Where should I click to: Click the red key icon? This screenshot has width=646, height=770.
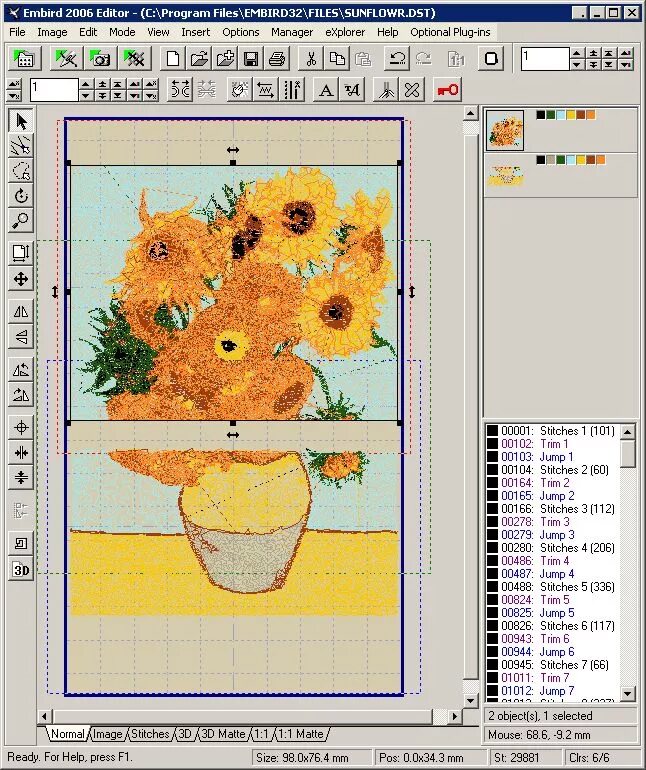[x=448, y=90]
